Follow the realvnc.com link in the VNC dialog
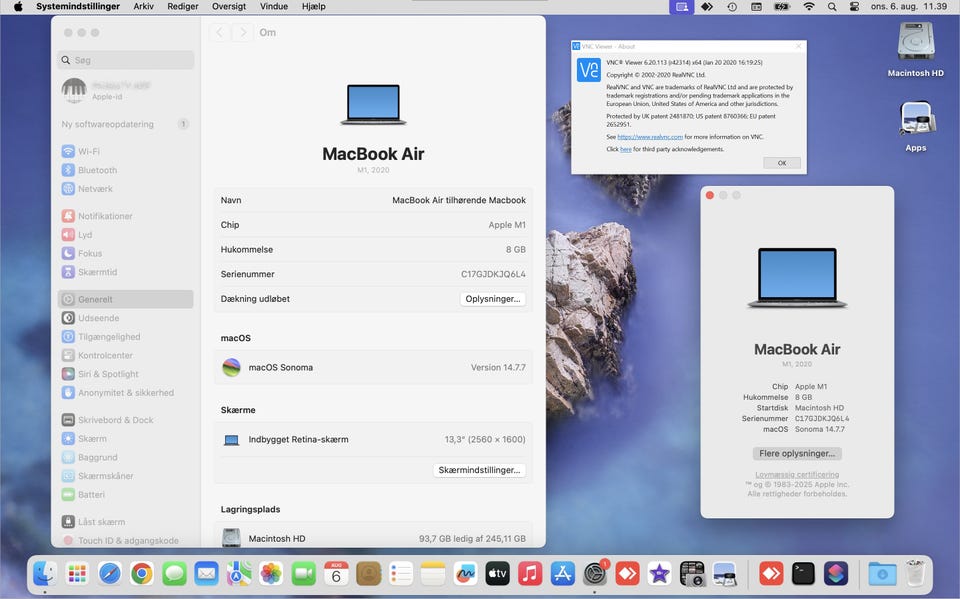Screen dimensions: 960x599 coord(650,136)
